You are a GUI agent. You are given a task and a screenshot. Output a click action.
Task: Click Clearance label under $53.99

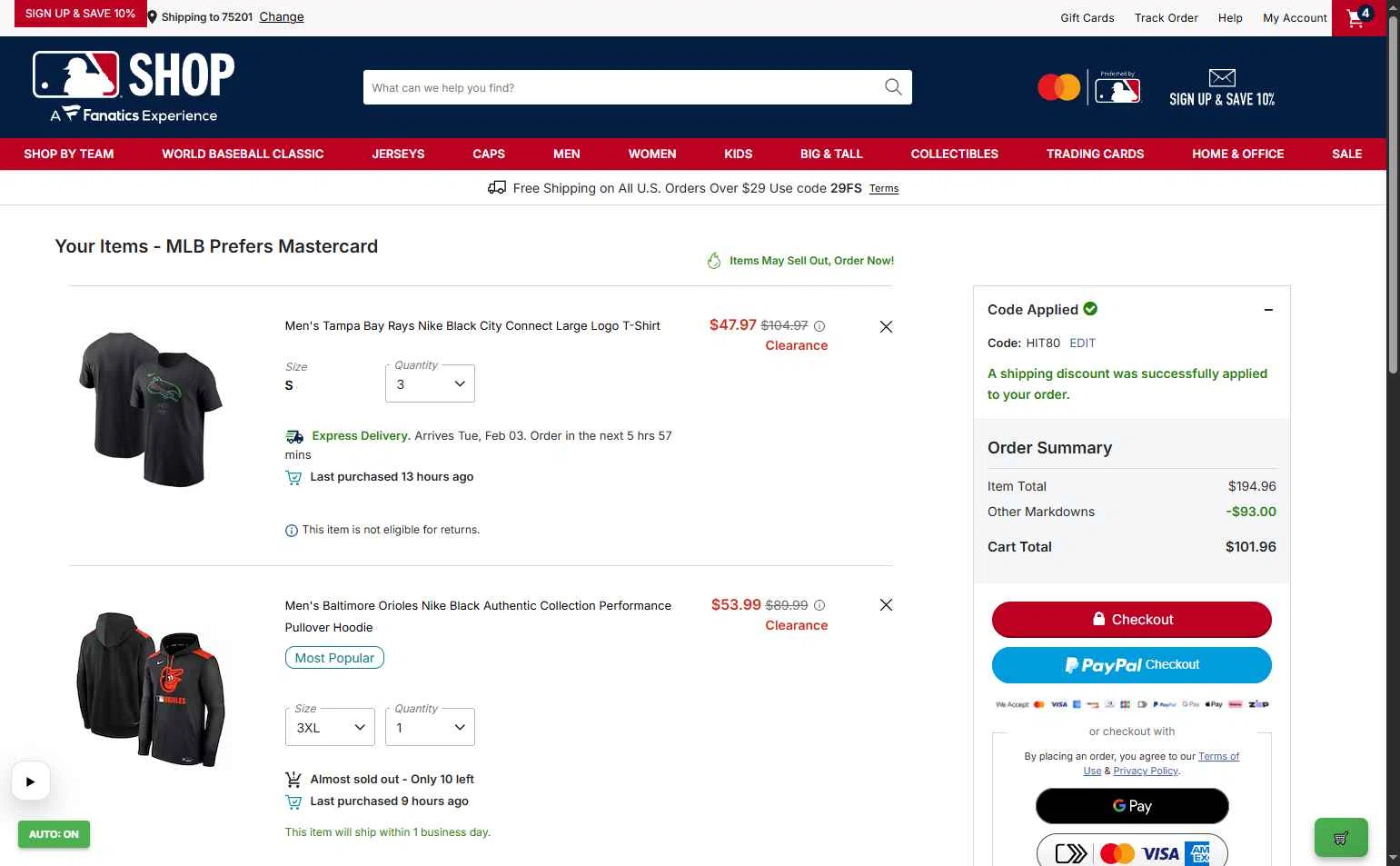(x=797, y=625)
